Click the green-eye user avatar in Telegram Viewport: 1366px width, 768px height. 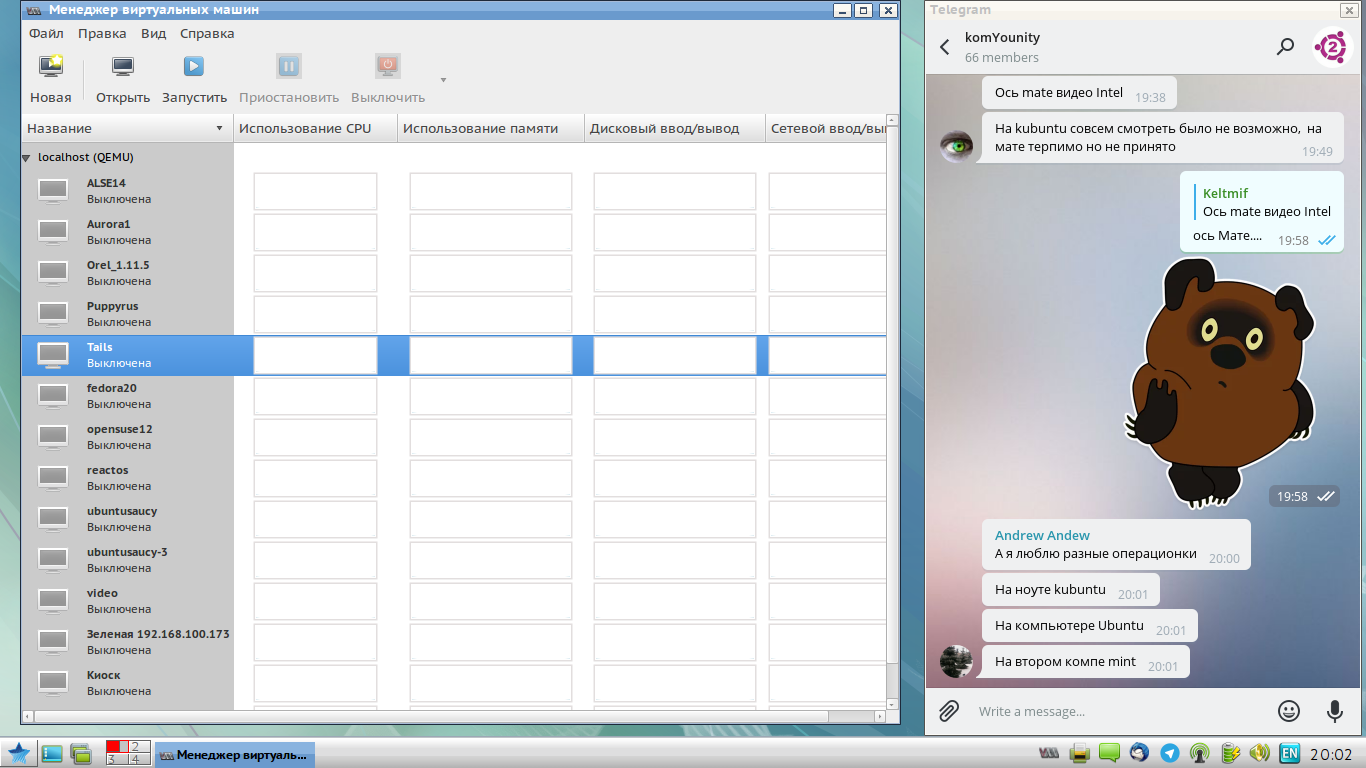(957, 146)
